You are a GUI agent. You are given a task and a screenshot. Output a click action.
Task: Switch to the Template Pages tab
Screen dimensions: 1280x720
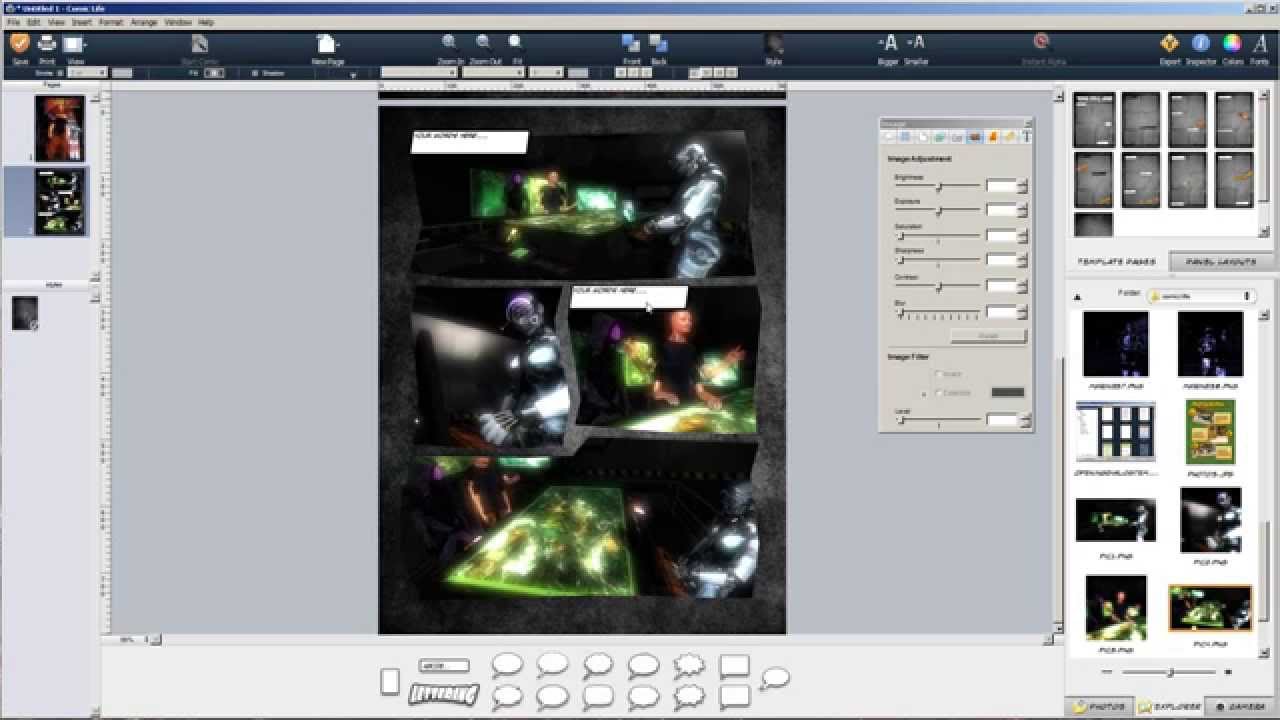pyautogui.click(x=1116, y=262)
